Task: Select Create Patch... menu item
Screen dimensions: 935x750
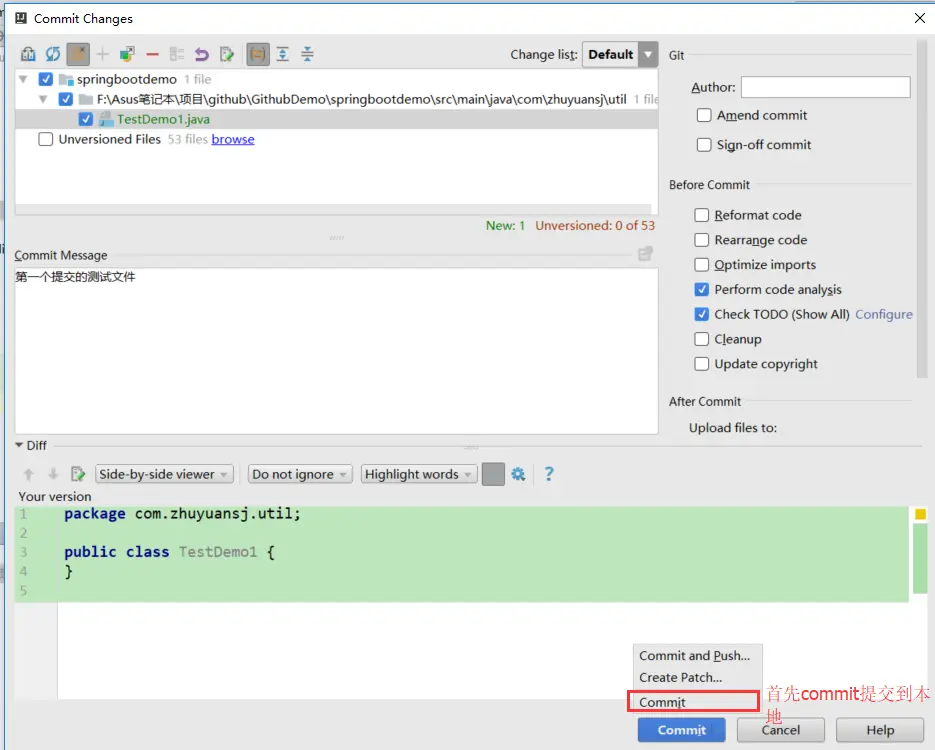Action: (680, 678)
